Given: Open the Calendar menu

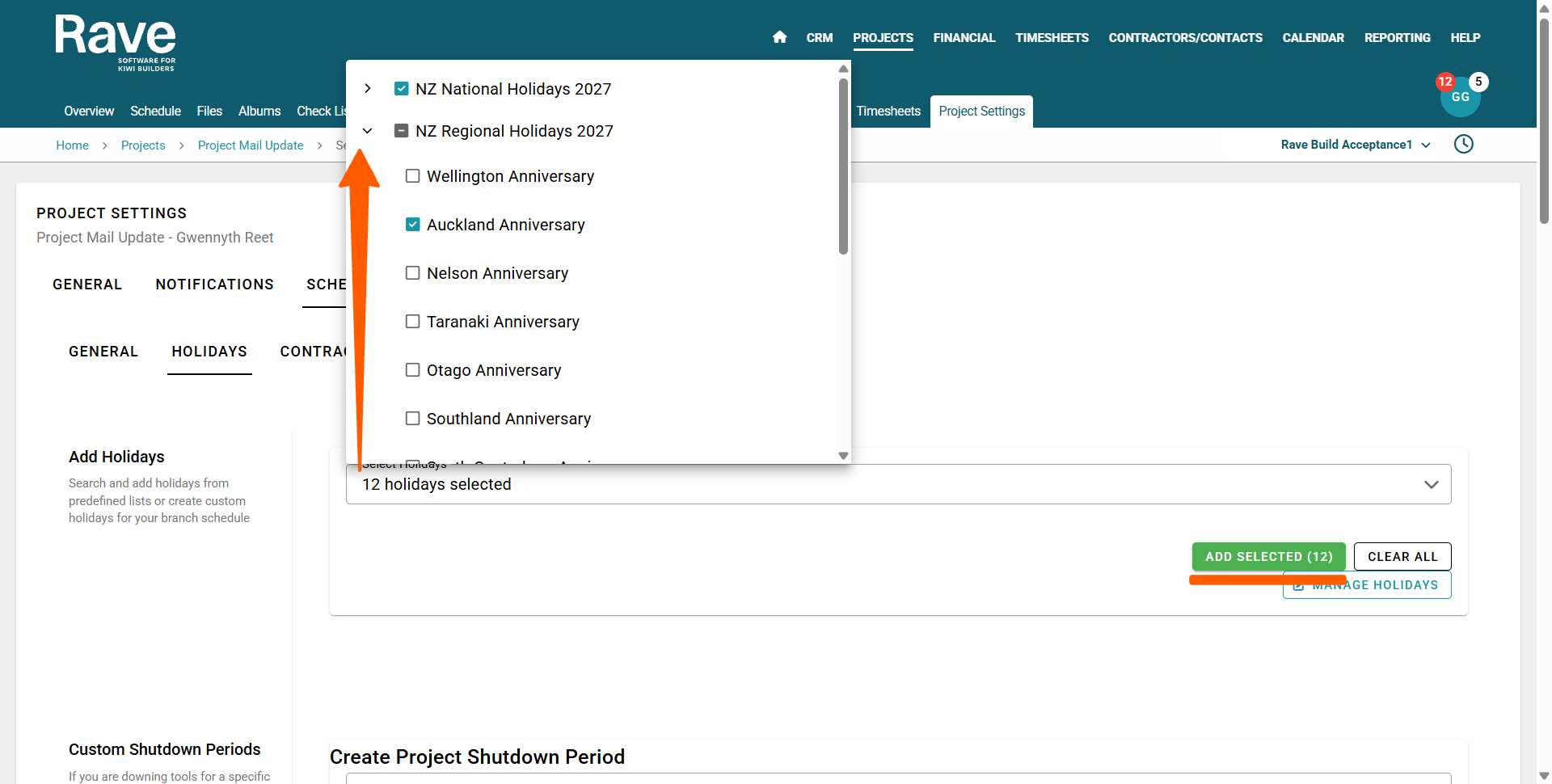Looking at the screenshot, I should point(1313,38).
